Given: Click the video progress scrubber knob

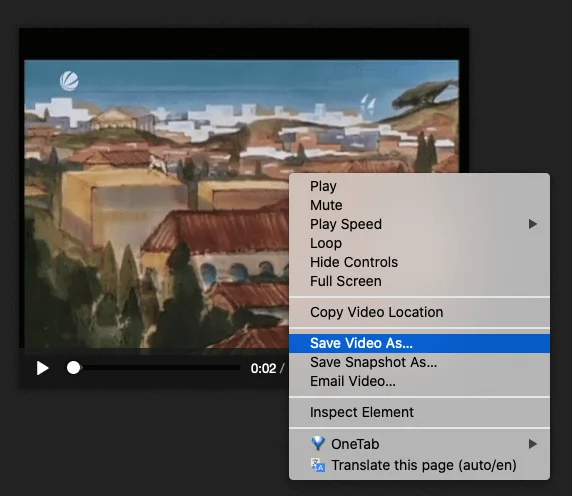Looking at the screenshot, I should (73, 368).
